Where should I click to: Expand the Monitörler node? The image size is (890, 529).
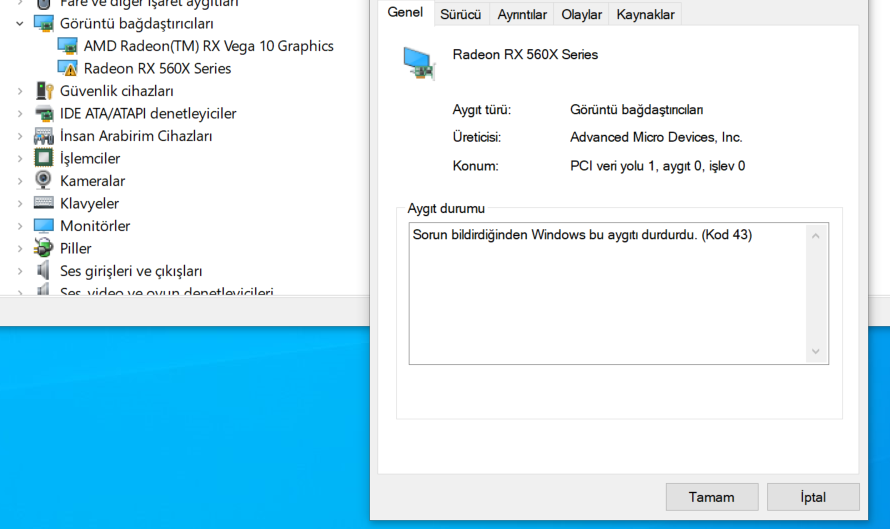(x=20, y=226)
